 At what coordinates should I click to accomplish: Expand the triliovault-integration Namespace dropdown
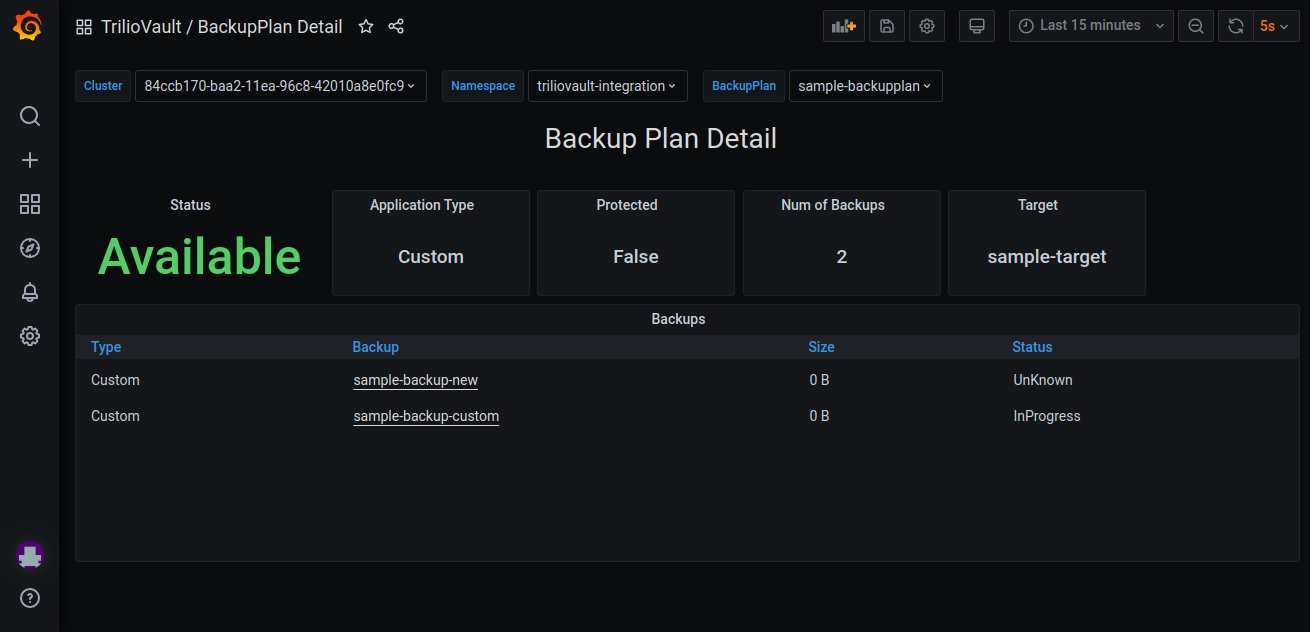click(x=608, y=86)
